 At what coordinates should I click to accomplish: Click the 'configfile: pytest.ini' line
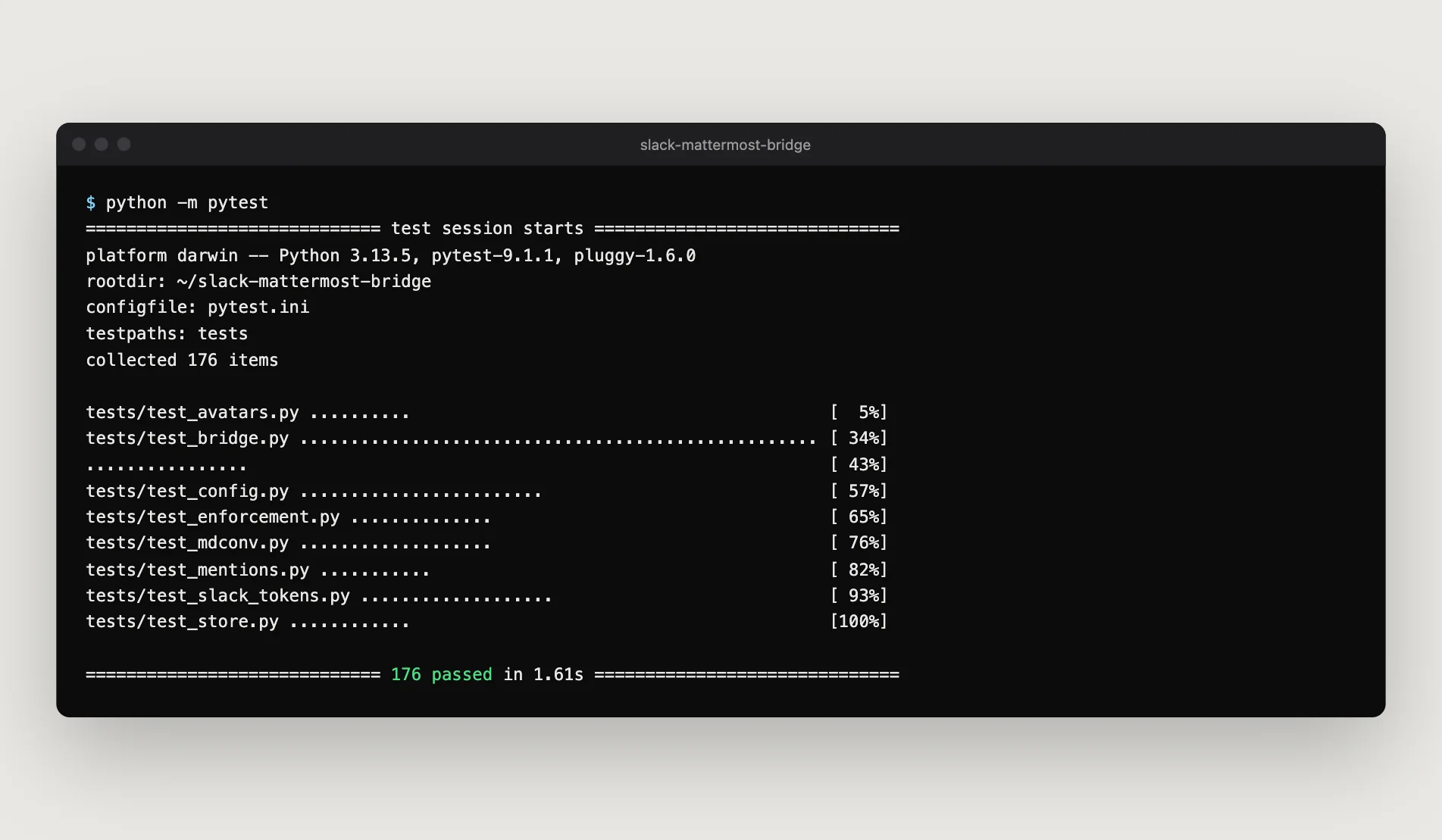[198, 308]
